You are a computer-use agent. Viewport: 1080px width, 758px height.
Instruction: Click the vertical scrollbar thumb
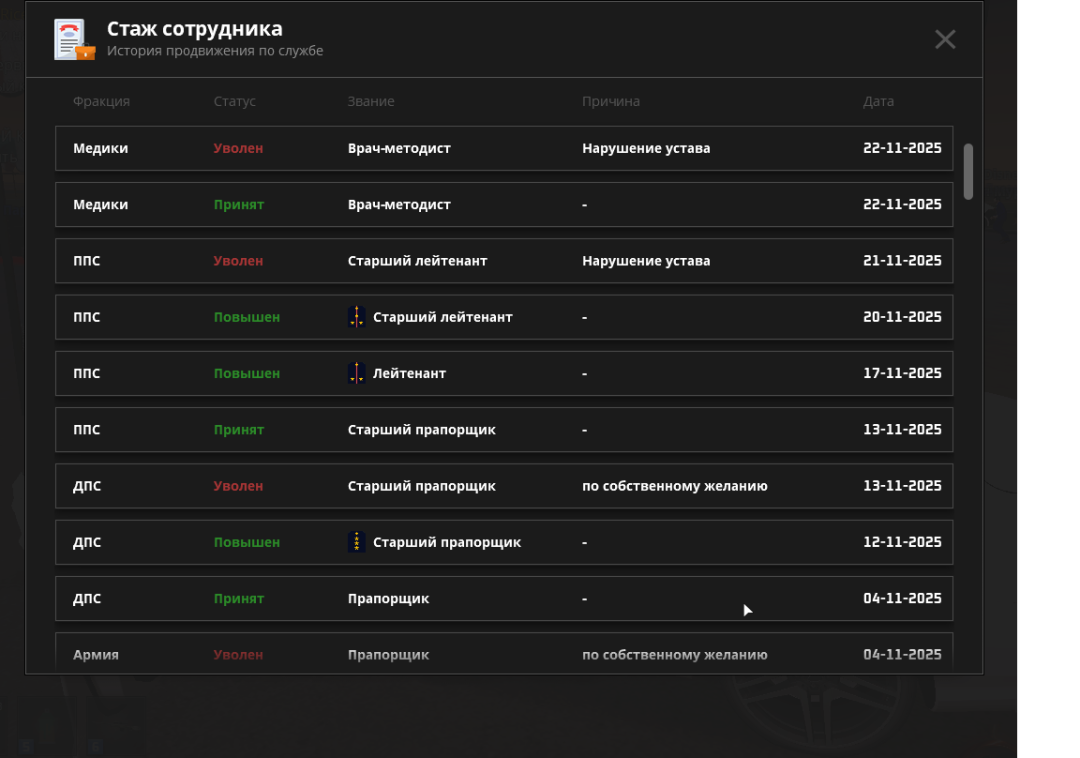(968, 171)
